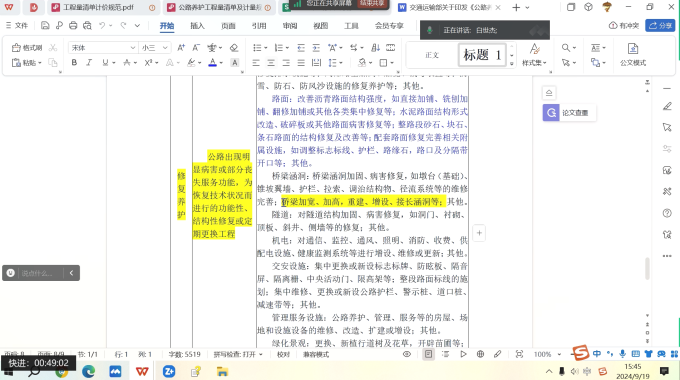Click the print icon

coord(73,26)
